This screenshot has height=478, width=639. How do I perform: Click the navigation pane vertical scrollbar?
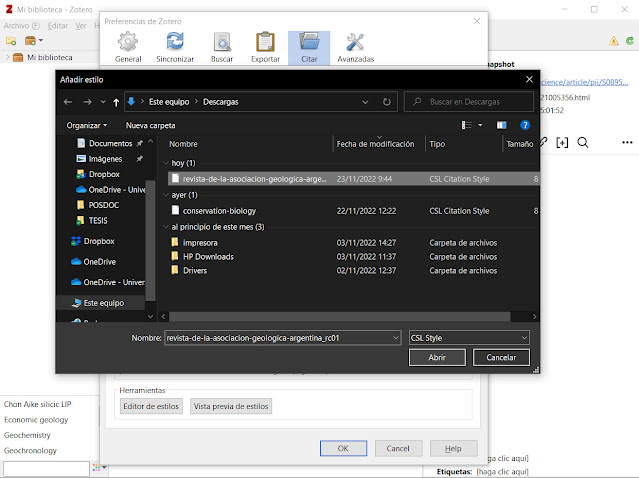click(x=150, y=240)
